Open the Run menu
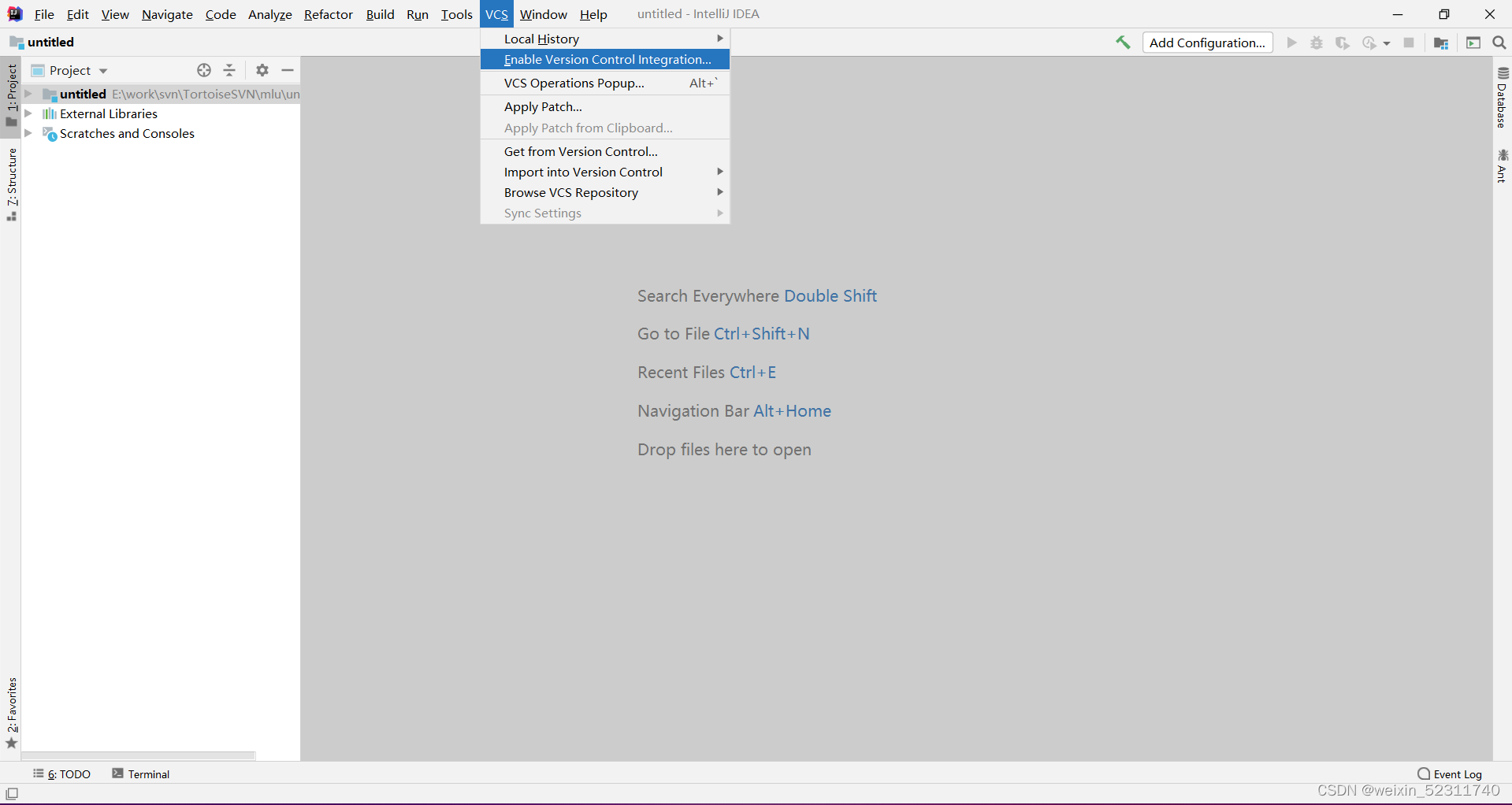 coord(418,14)
